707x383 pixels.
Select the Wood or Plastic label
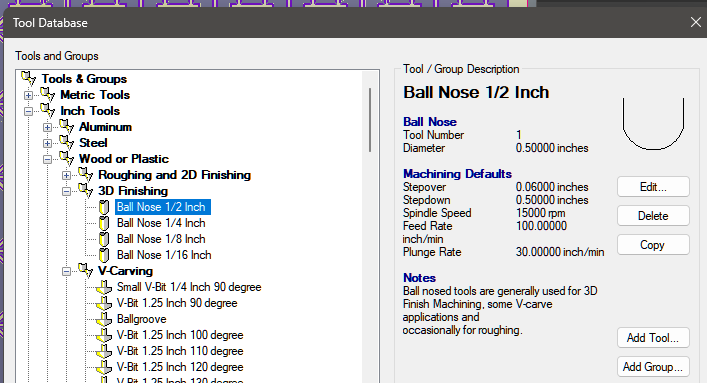(x=124, y=159)
